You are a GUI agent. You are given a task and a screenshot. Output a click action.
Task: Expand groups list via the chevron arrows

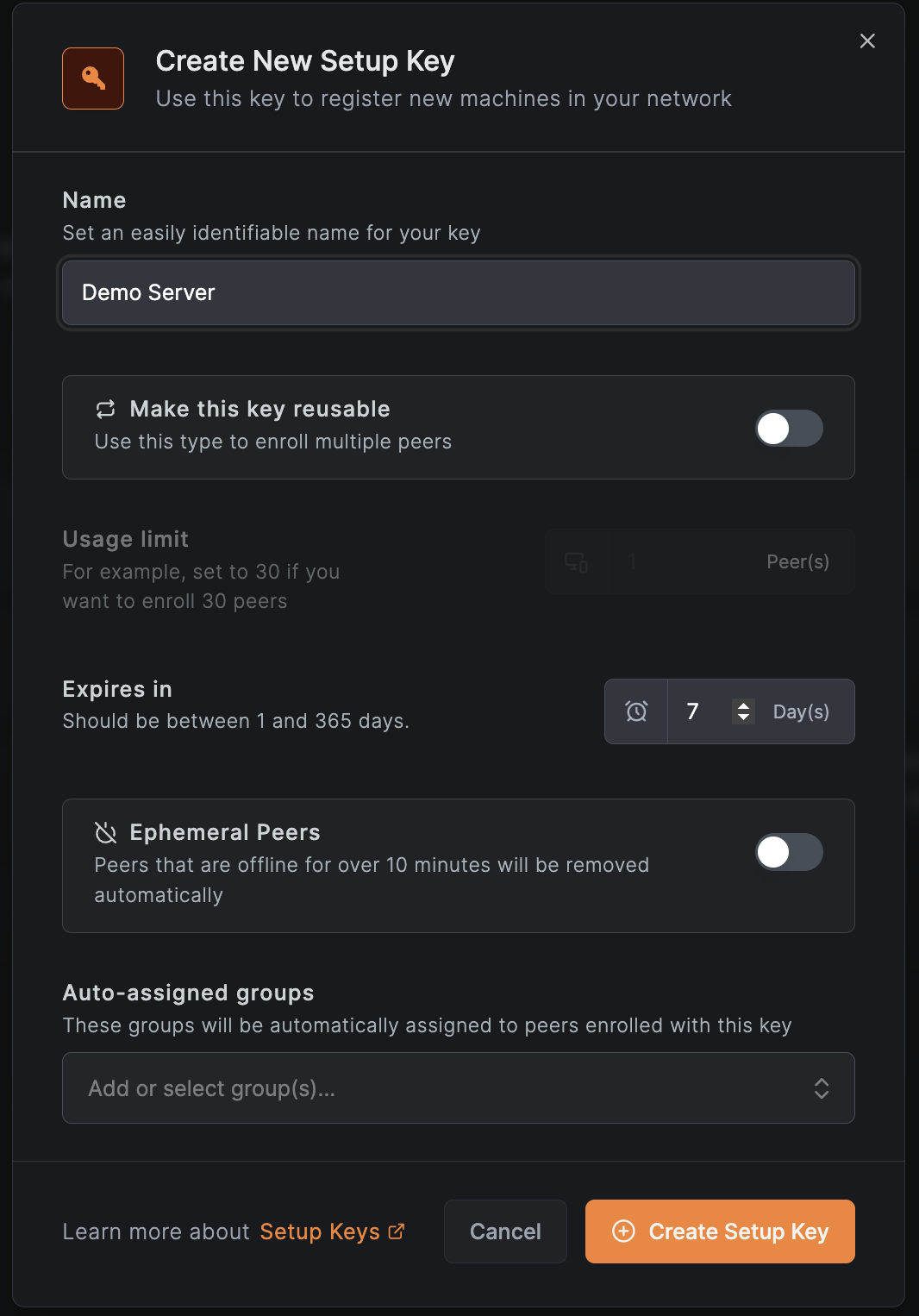(822, 1088)
